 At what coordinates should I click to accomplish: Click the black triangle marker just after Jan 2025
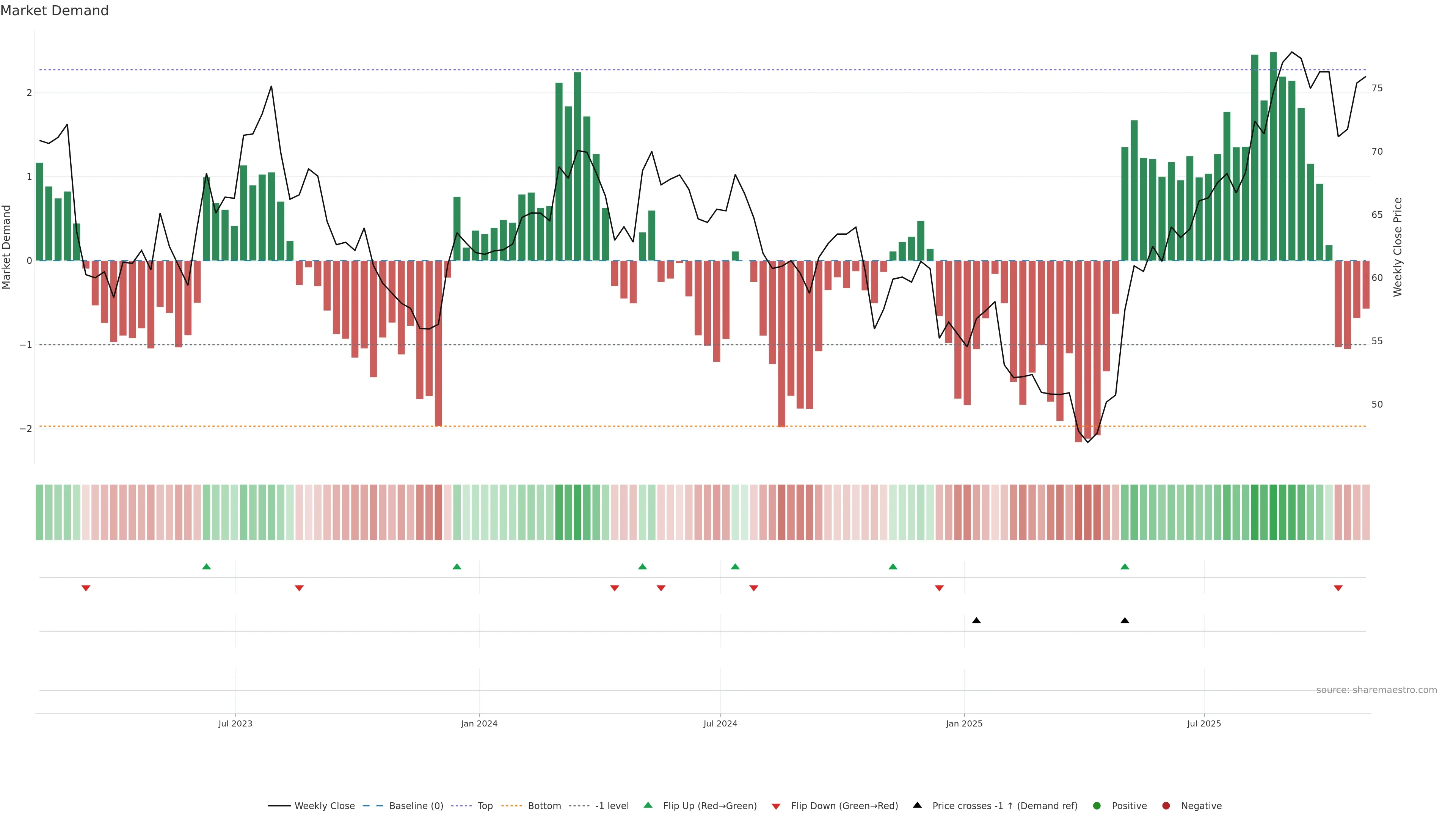(x=976, y=621)
